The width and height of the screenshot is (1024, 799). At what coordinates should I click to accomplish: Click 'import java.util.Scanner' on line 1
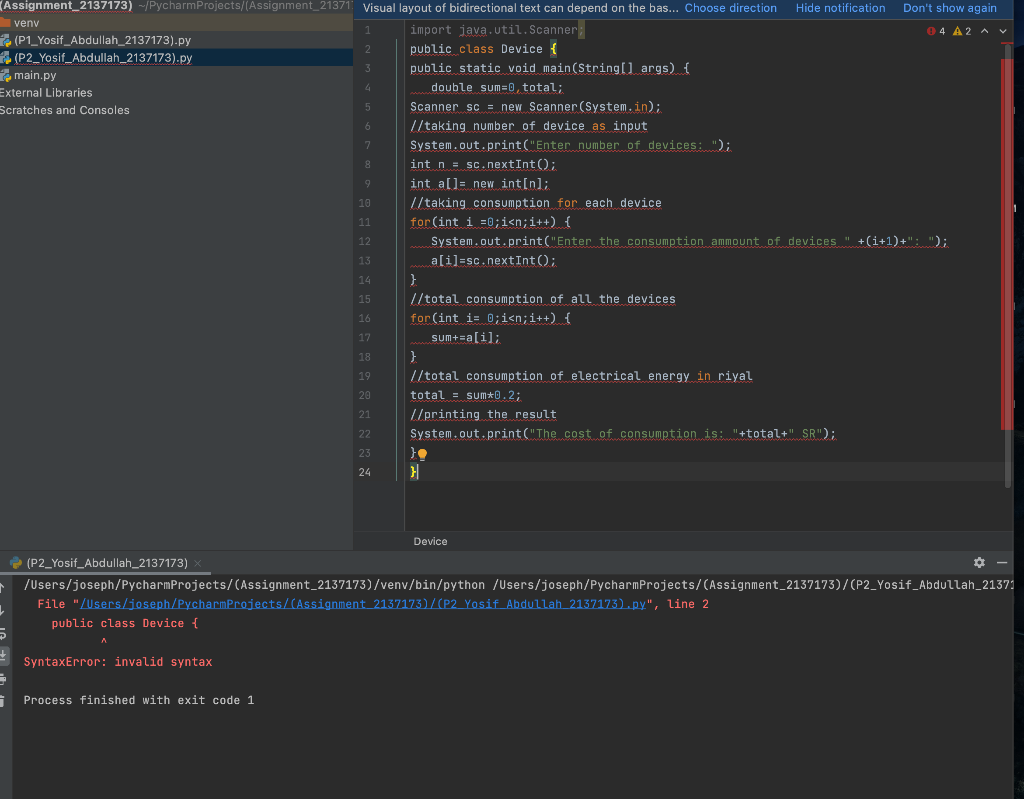coord(494,30)
